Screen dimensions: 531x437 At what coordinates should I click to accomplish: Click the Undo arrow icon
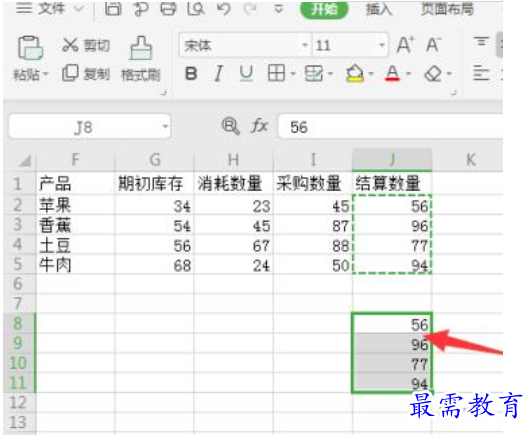(224, 8)
